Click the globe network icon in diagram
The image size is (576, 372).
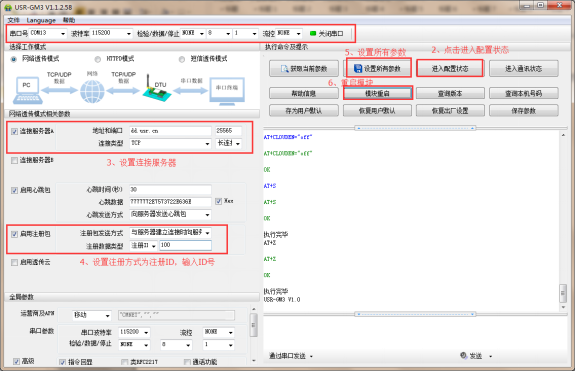92,91
